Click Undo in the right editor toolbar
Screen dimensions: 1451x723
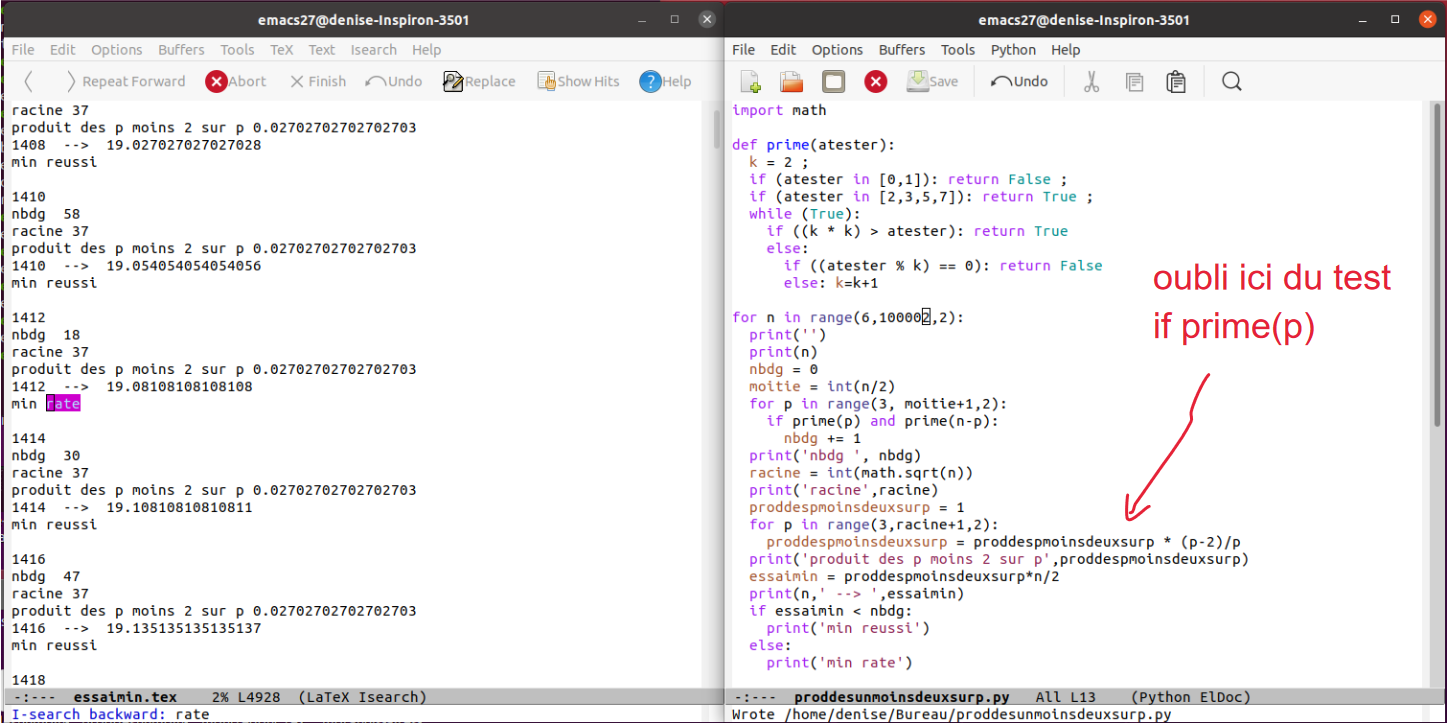pyautogui.click(x=1019, y=82)
